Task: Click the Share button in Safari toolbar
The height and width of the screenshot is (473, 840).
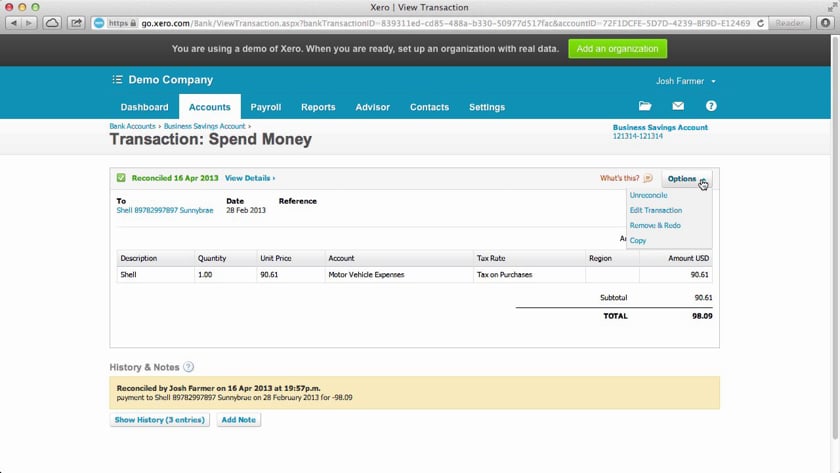Action: (x=76, y=23)
